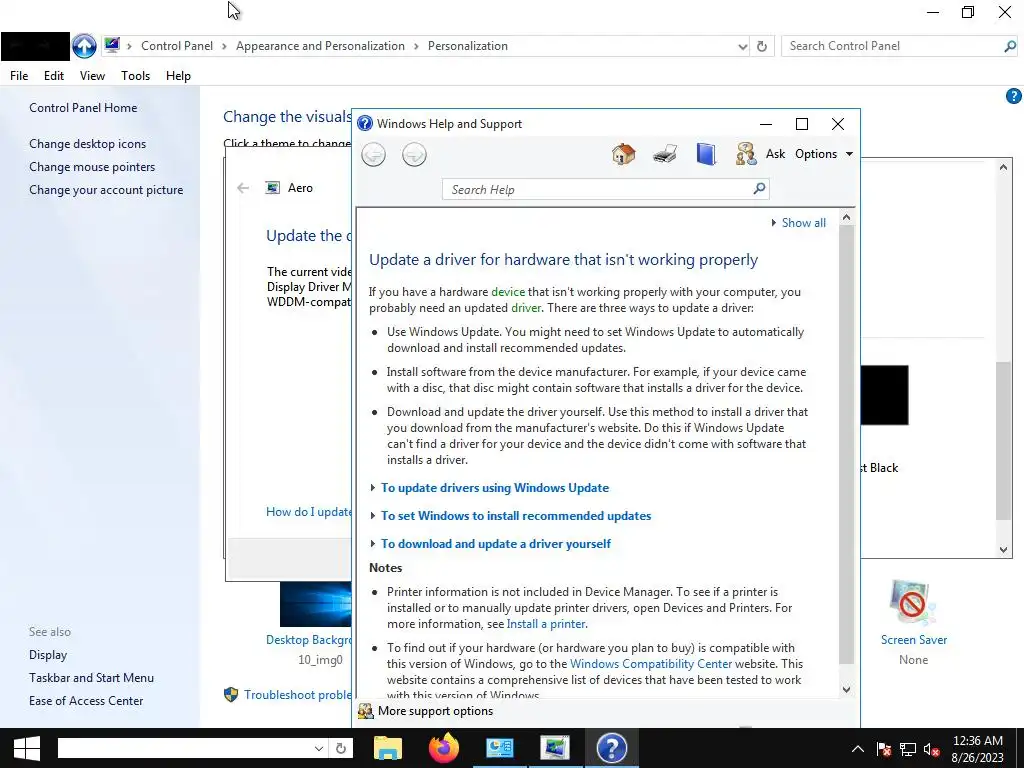Go forward in Help window

(414, 155)
